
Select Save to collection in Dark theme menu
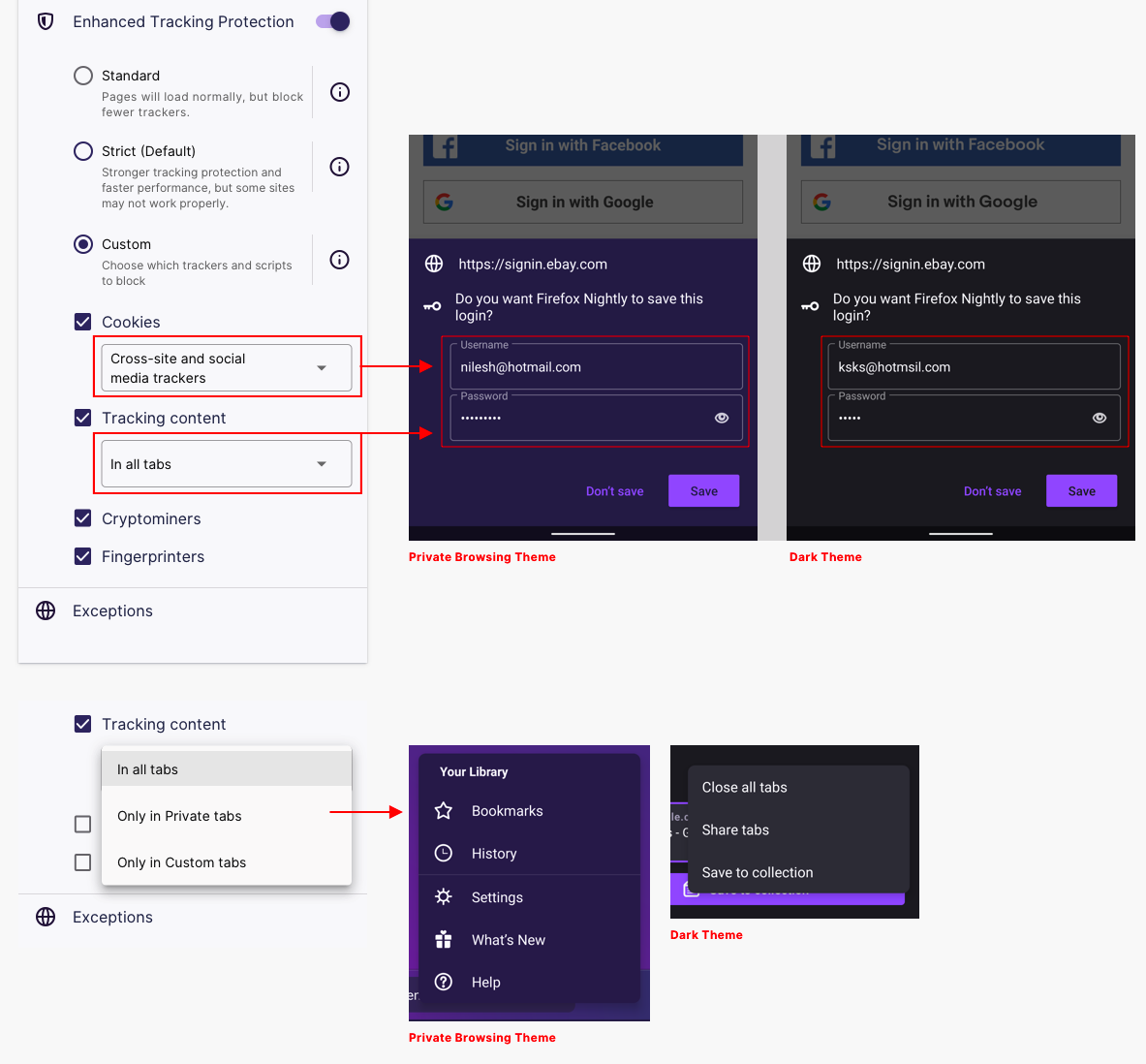click(799, 872)
